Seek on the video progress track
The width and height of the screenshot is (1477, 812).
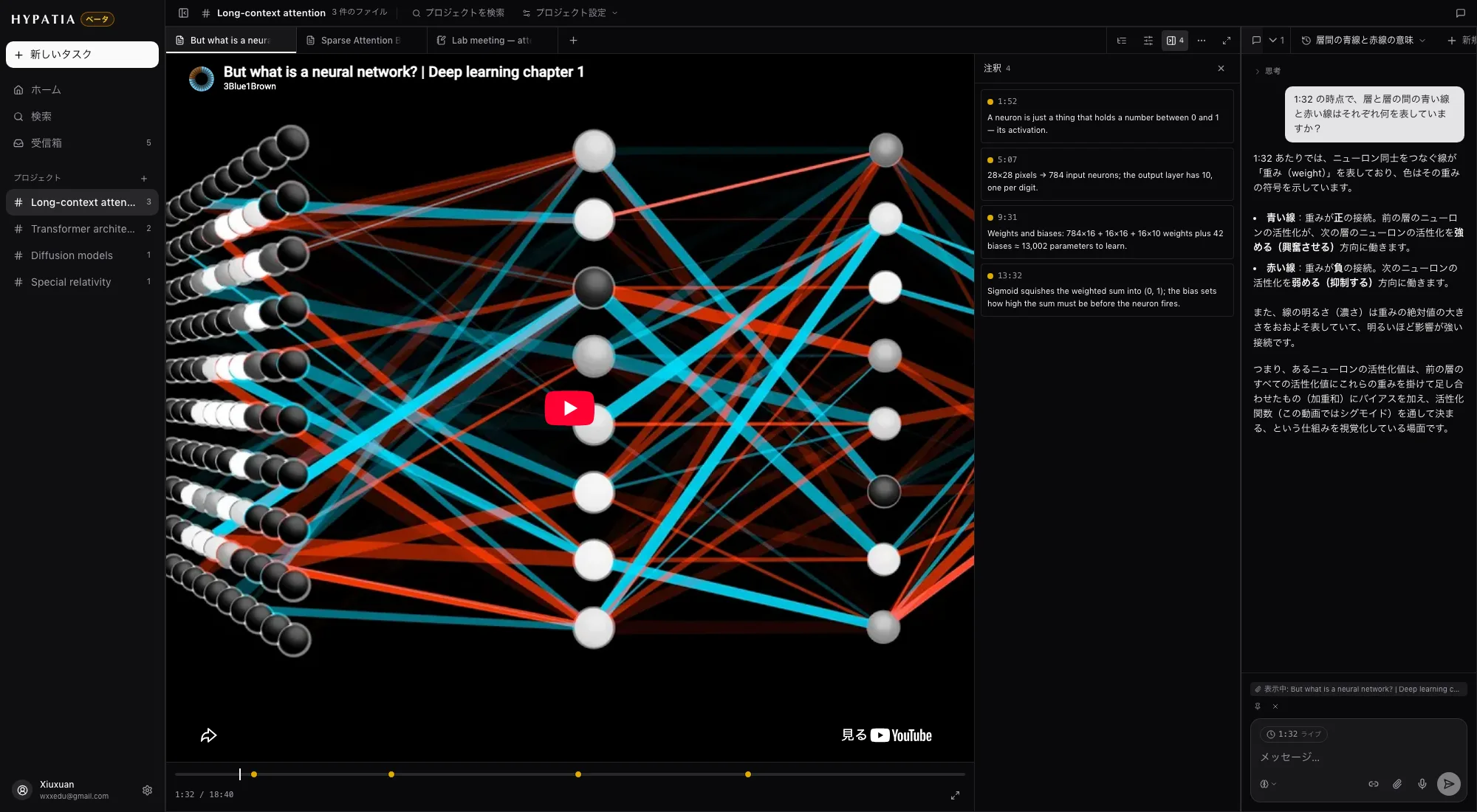(570, 774)
